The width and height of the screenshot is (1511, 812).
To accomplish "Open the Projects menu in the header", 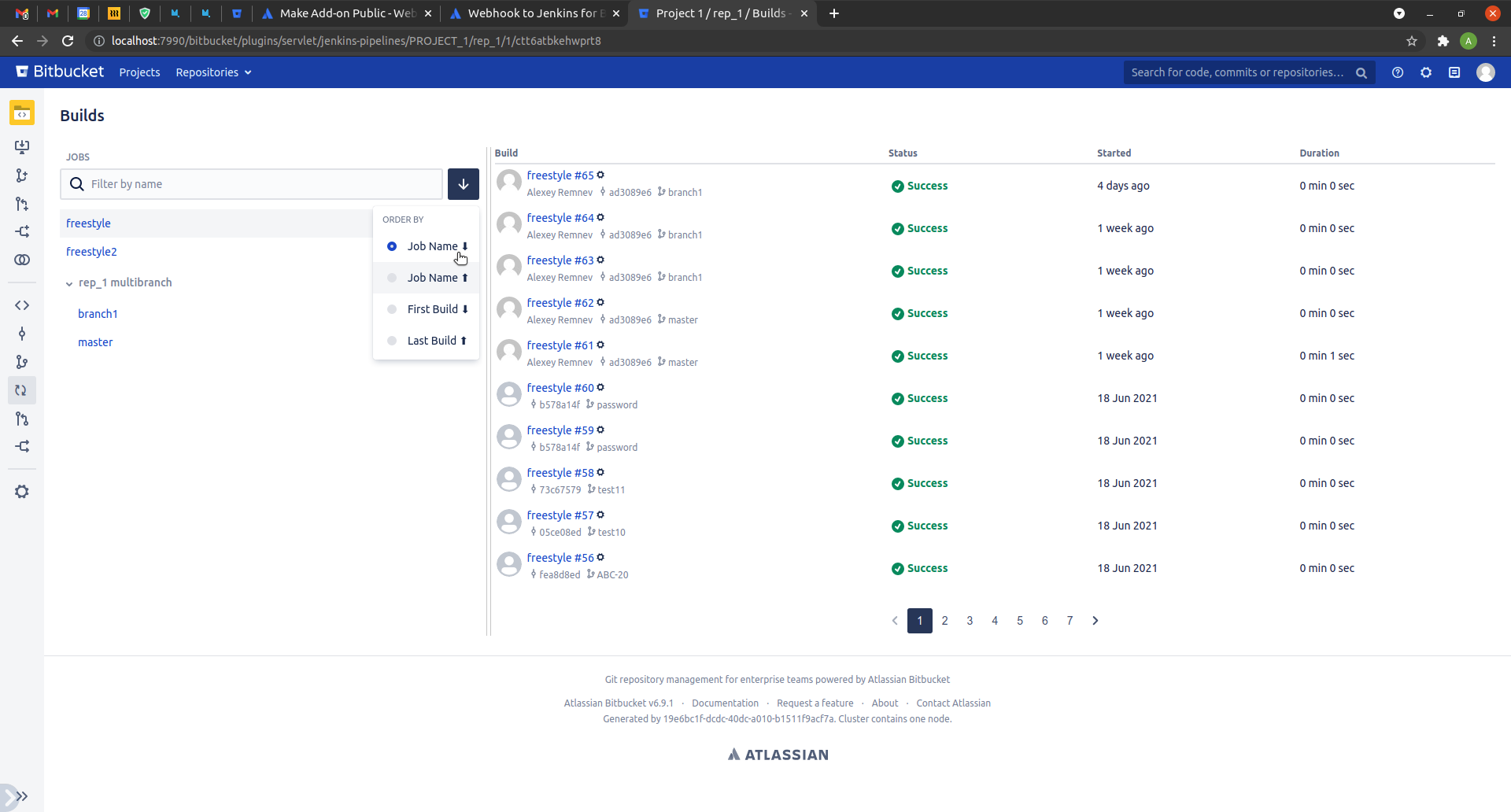I will tap(139, 72).
